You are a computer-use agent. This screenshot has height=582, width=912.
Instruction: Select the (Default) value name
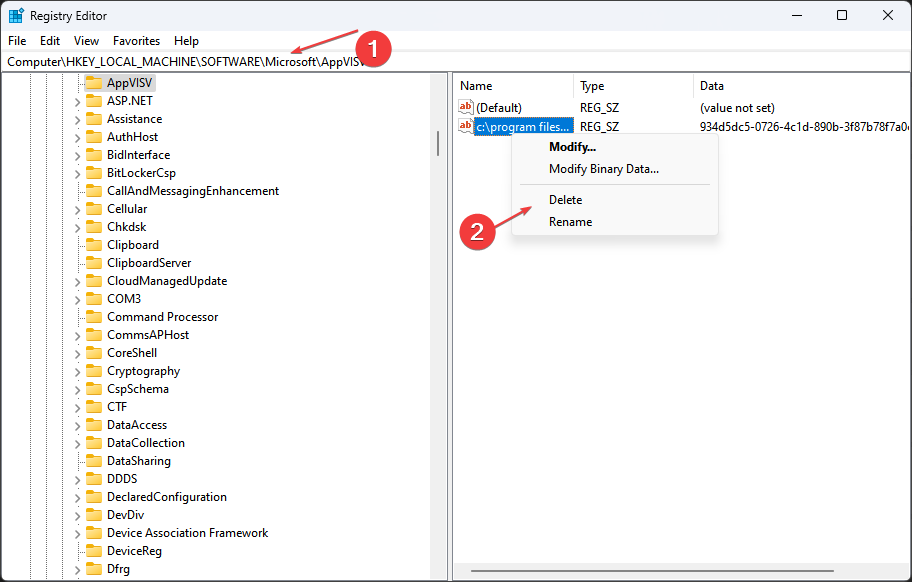point(499,108)
